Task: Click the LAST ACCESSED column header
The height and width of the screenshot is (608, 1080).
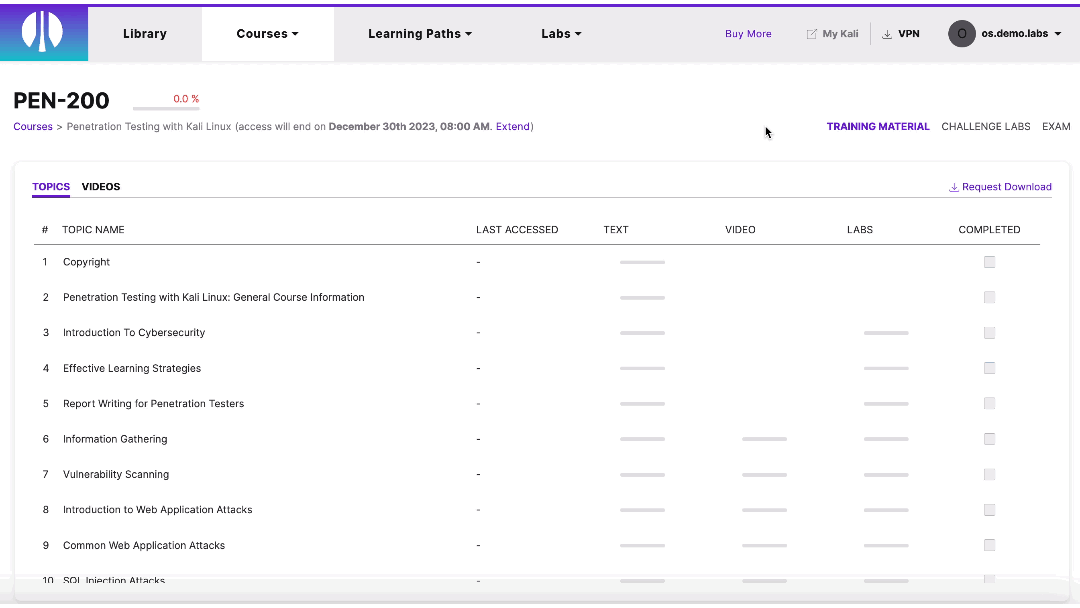Action: click(x=517, y=230)
